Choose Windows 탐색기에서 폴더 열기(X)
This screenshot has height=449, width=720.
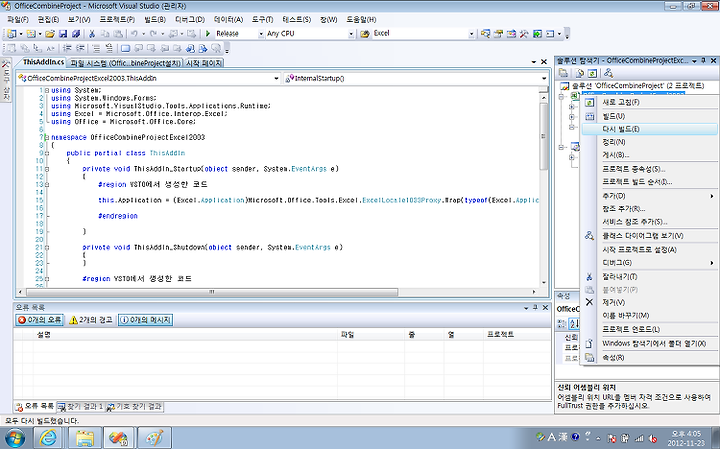coord(649,343)
